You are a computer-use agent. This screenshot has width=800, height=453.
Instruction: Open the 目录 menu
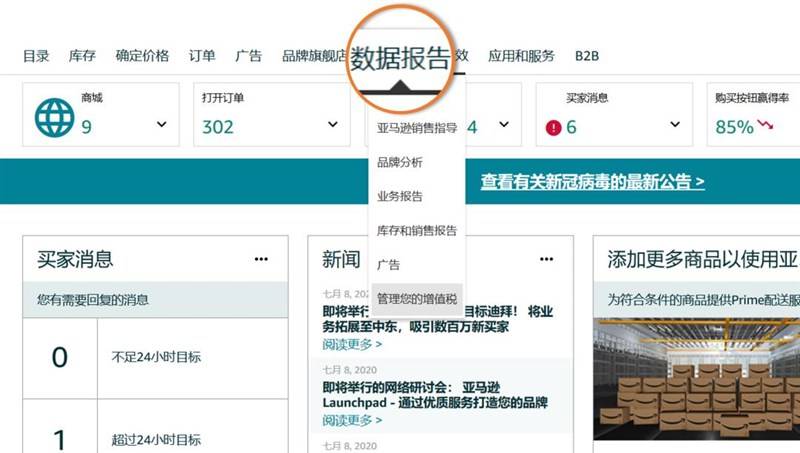(36, 56)
